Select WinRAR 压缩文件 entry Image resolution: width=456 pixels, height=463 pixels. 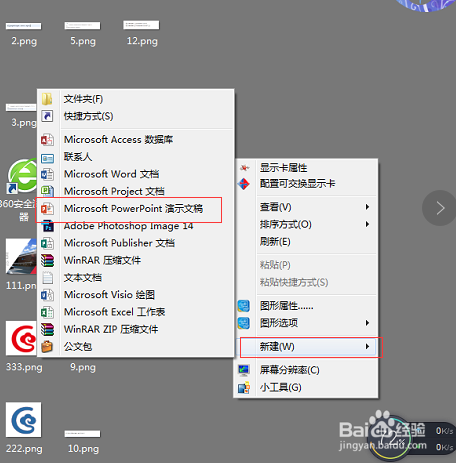pos(136,260)
